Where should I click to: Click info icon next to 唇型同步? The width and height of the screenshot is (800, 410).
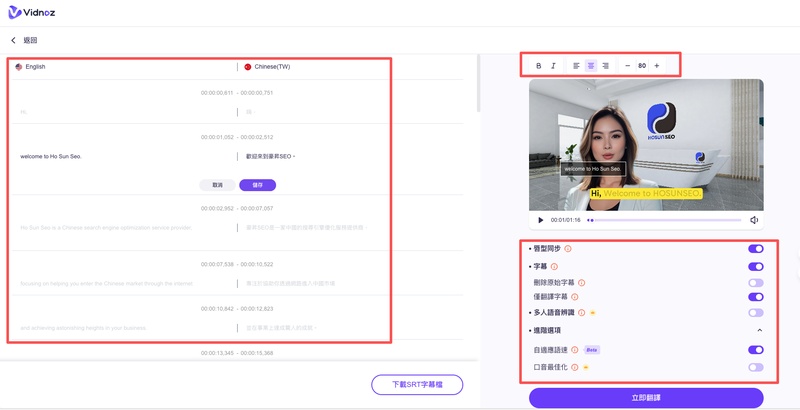[x=569, y=249]
